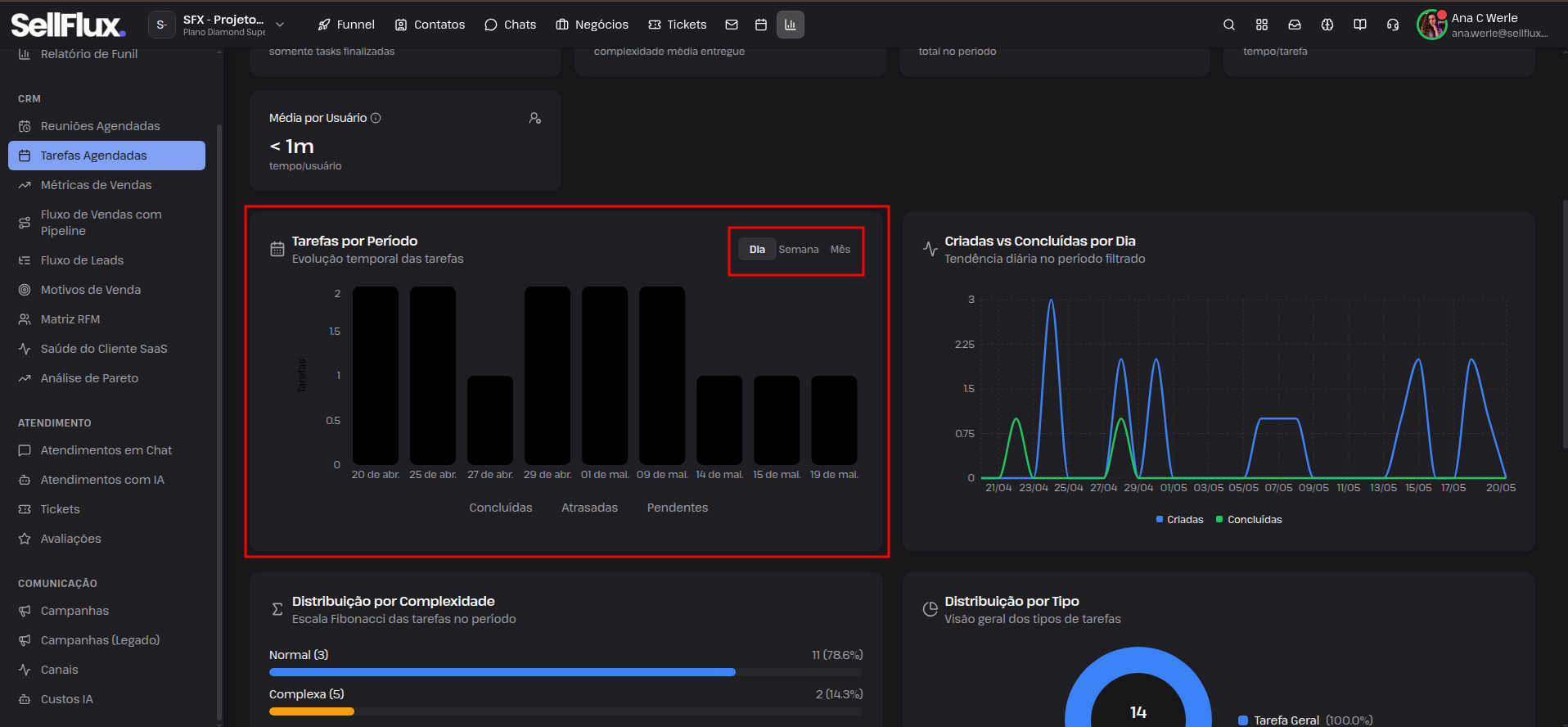Switch period toggle to Mês
The height and width of the screenshot is (727, 1568).
click(x=840, y=250)
